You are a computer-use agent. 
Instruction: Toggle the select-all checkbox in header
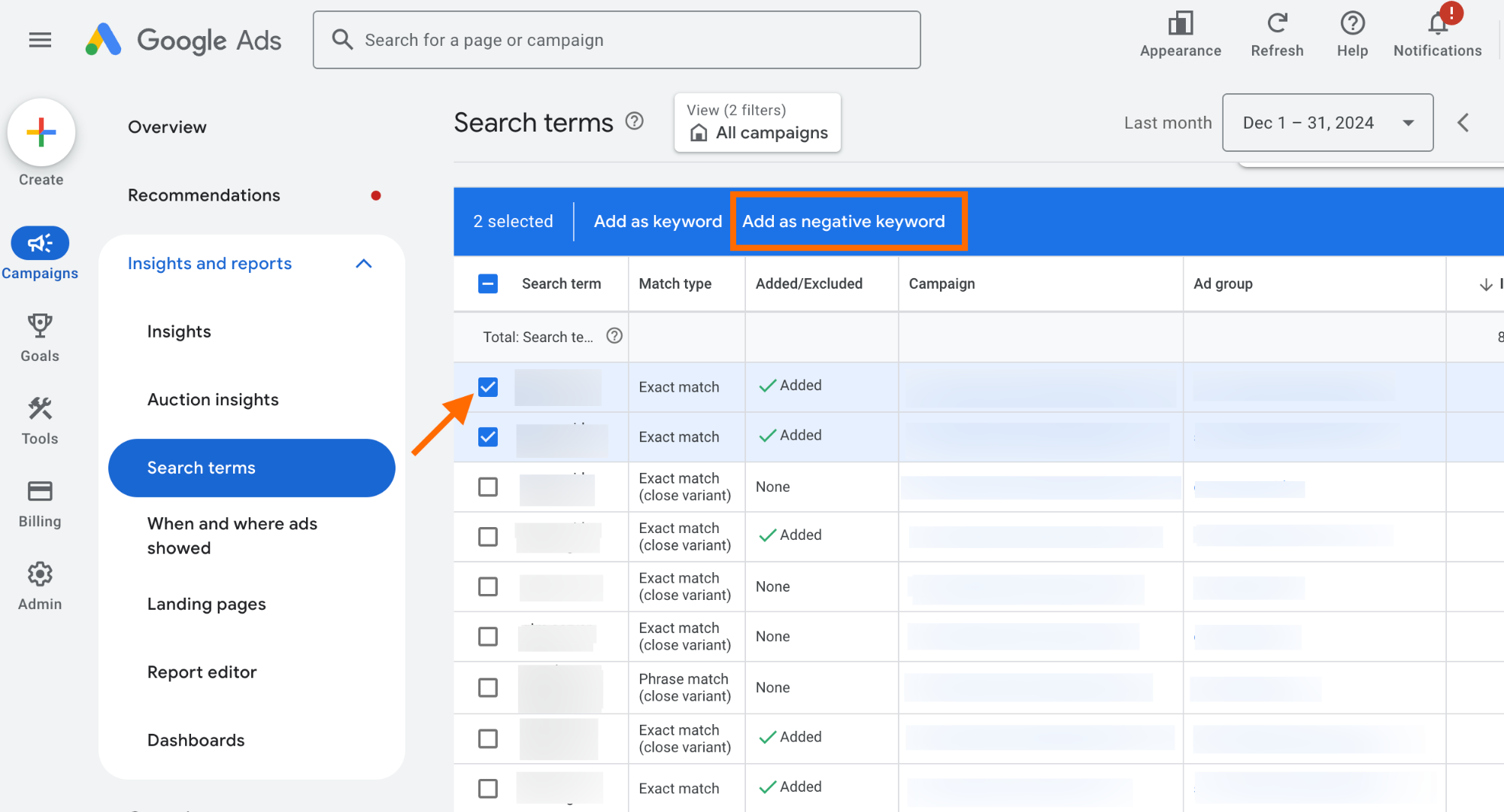click(x=488, y=283)
